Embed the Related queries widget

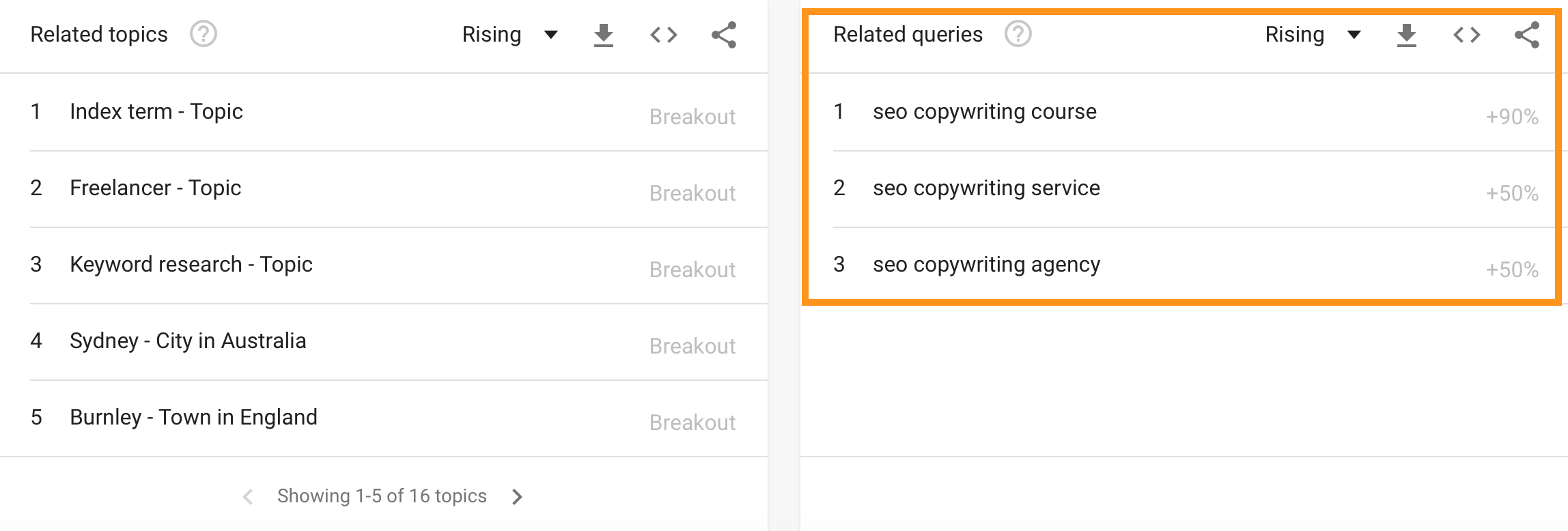tap(1466, 35)
